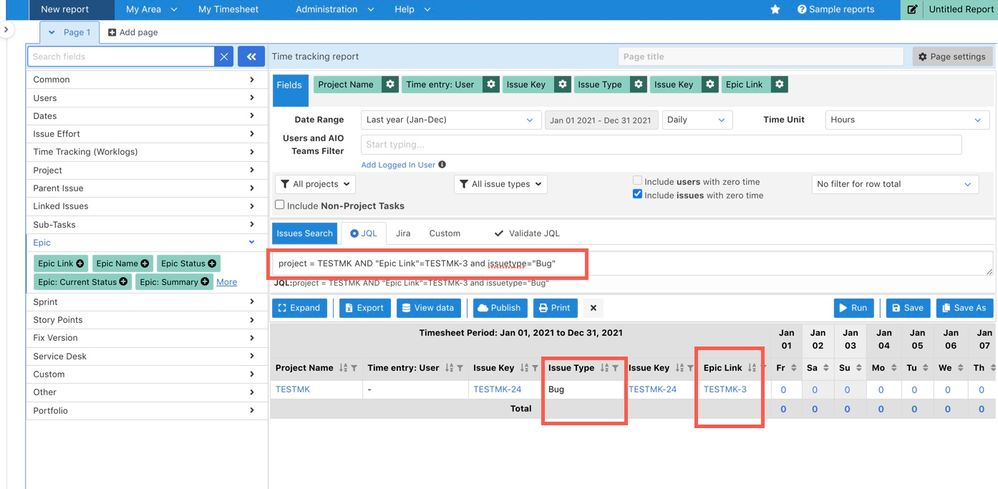The image size is (998, 489).
Task: Open the Time Unit Hours dropdown
Action: point(906,120)
